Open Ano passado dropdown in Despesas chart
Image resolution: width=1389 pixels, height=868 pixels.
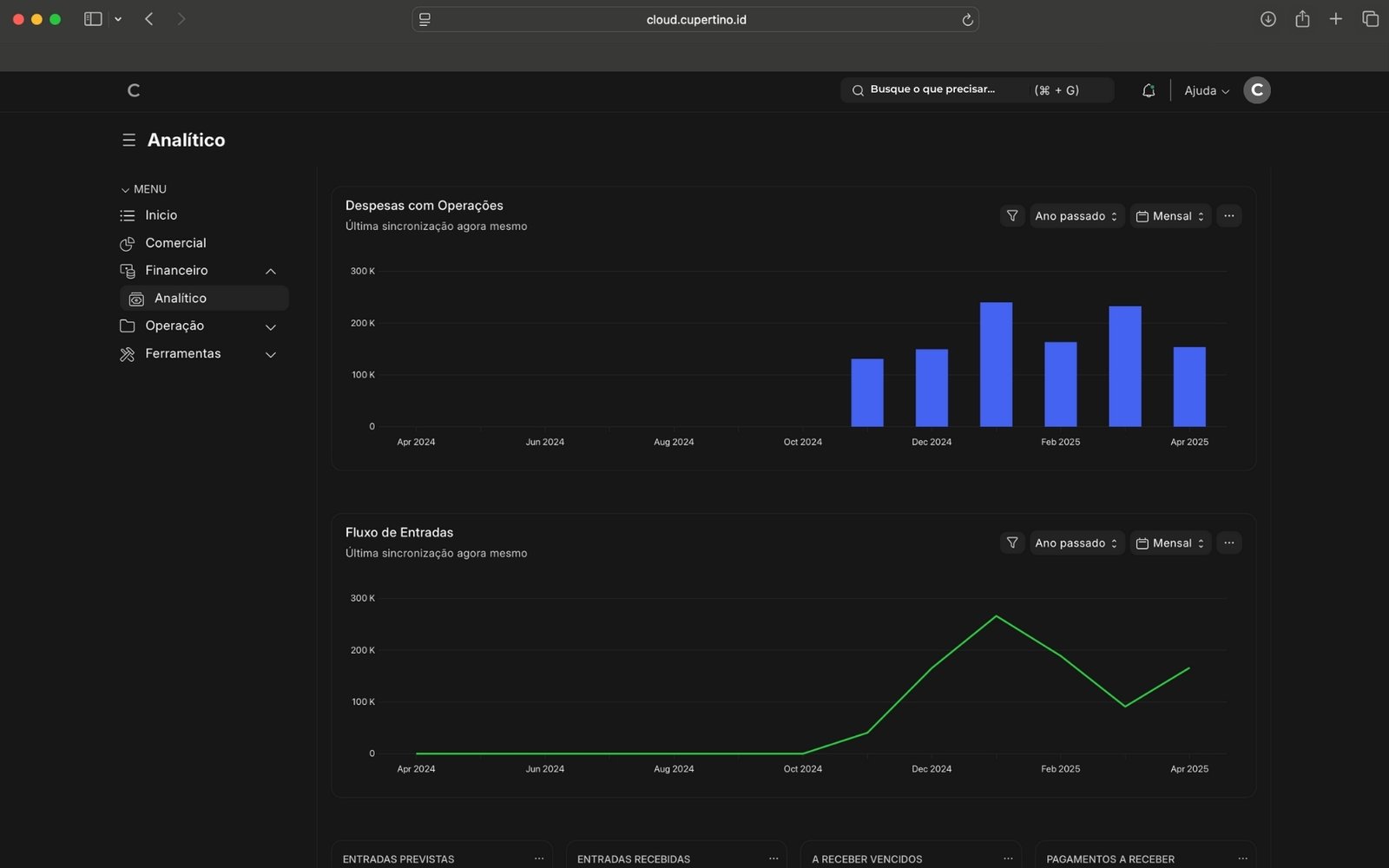[x=1076, y=216]
